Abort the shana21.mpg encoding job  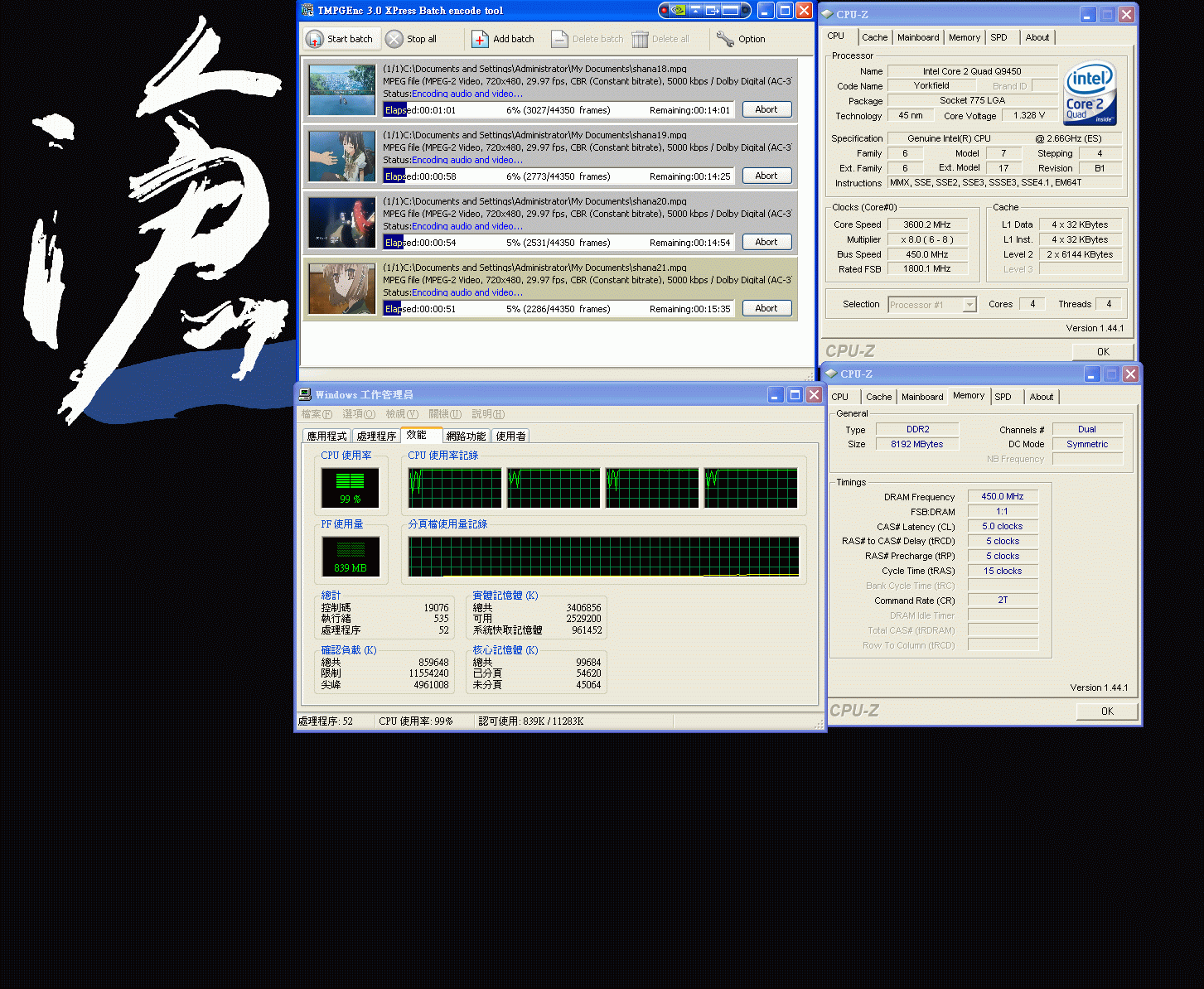click(x=766, y=308)
